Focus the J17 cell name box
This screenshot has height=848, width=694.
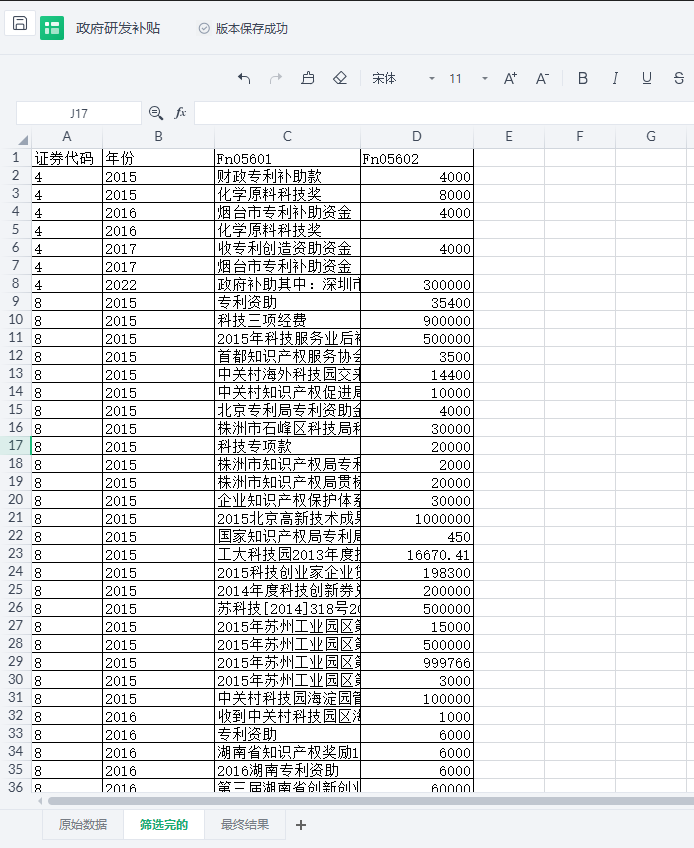point(79,113)
